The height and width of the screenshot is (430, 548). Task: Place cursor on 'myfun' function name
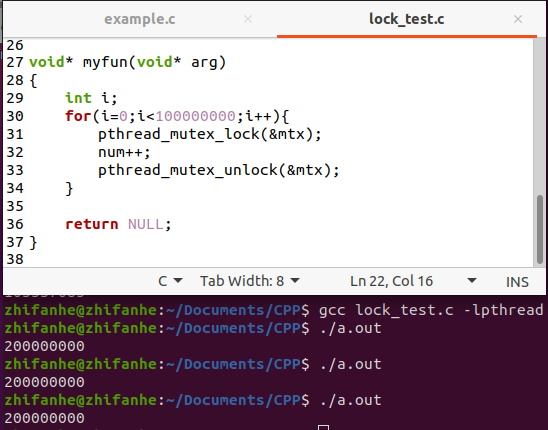(105, 63)
